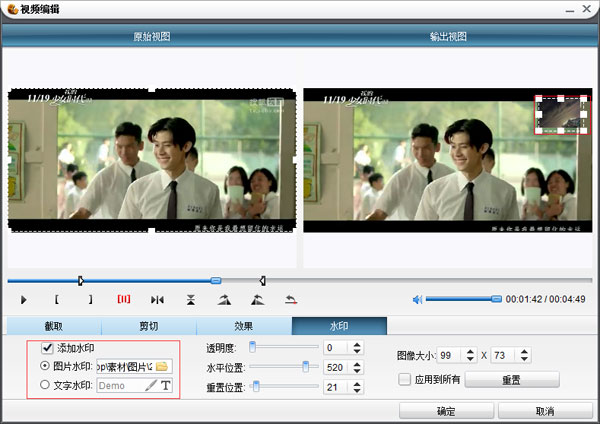
Task: Select the watermark image in output view
Action: (x=561, y=114)
